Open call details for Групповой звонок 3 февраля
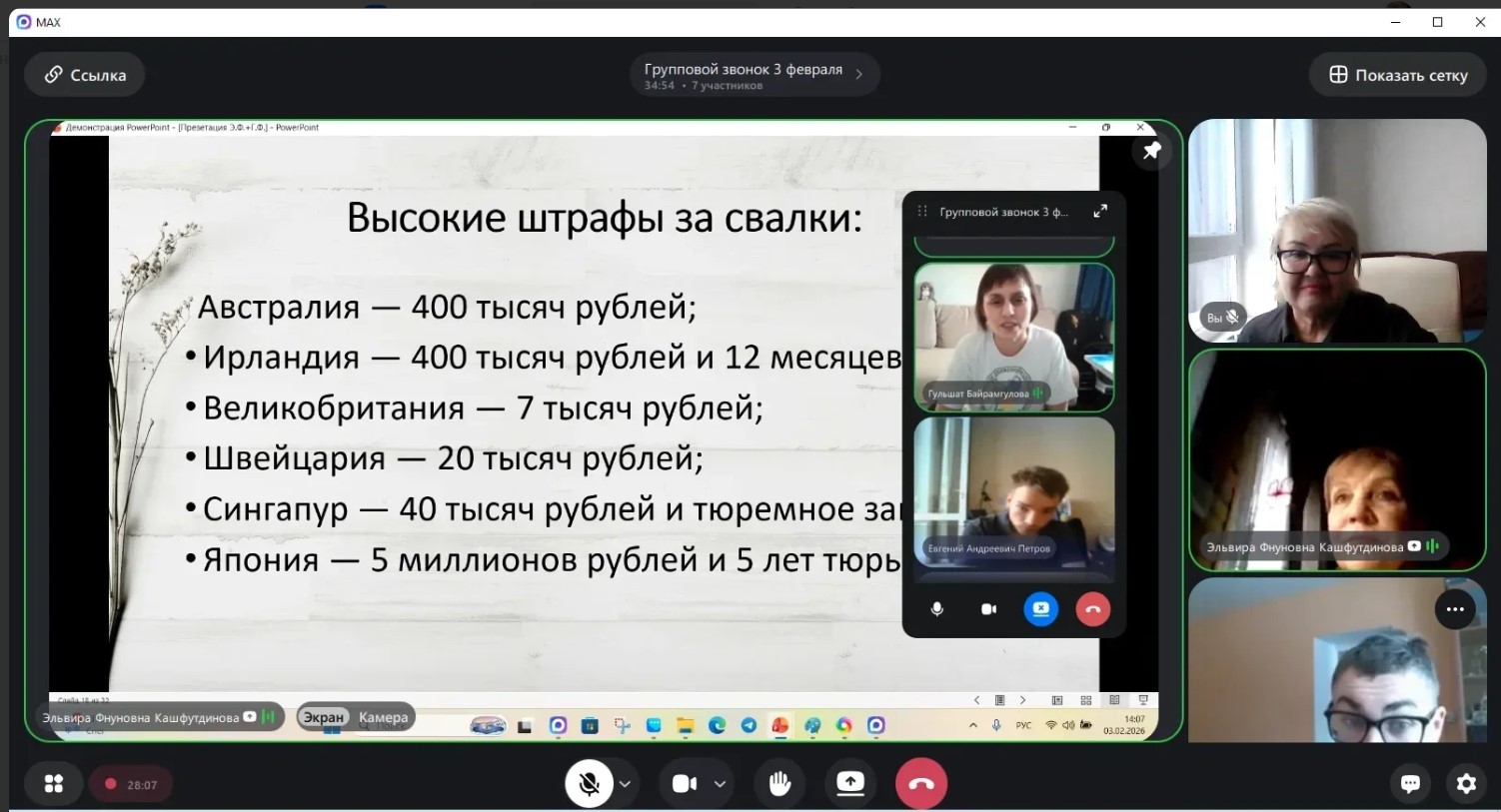 (754, 75)
